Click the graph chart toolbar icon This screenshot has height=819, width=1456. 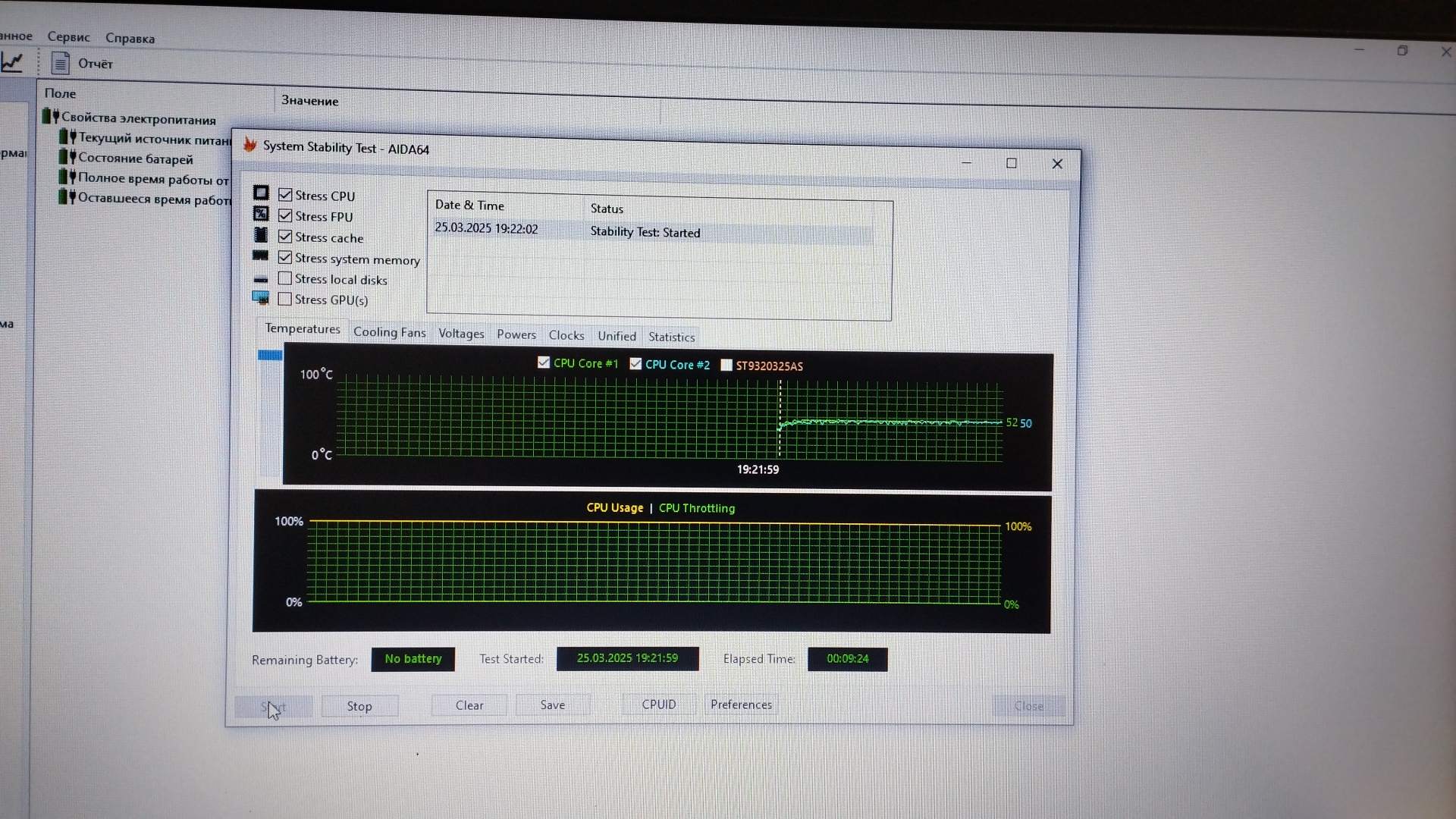12,62
